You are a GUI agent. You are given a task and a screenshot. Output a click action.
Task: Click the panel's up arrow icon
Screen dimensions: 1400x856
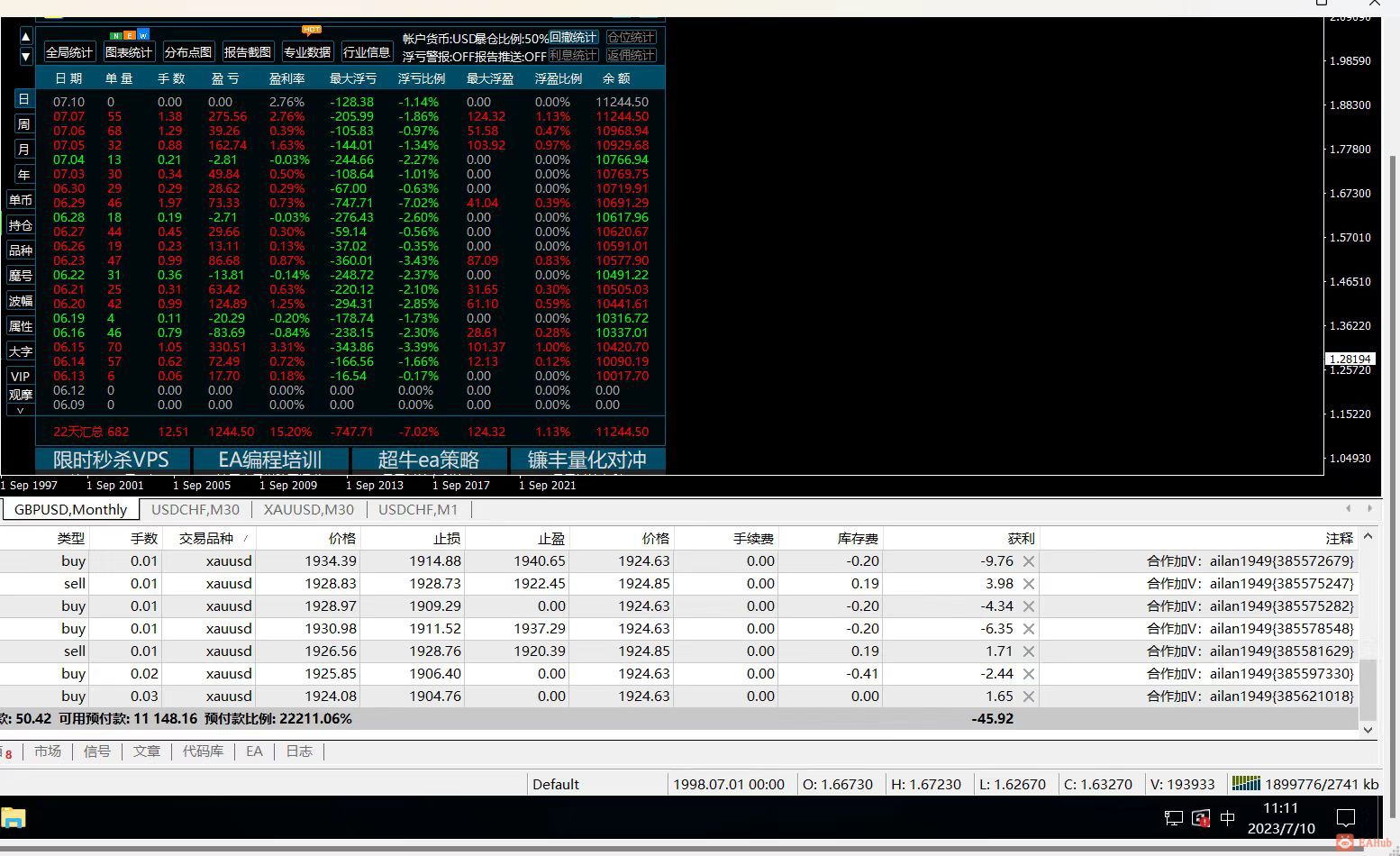click(25, 37)
